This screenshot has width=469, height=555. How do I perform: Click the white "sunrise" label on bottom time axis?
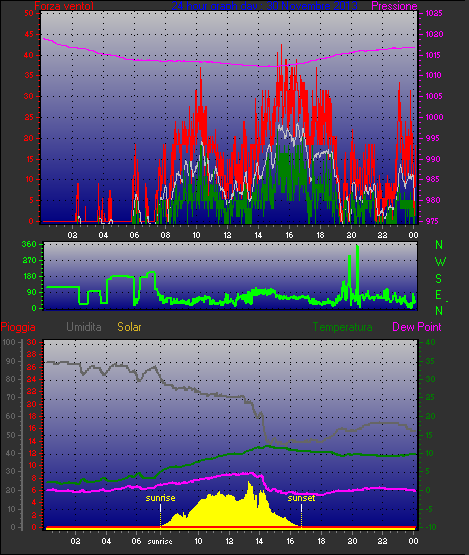click(160, 542)
